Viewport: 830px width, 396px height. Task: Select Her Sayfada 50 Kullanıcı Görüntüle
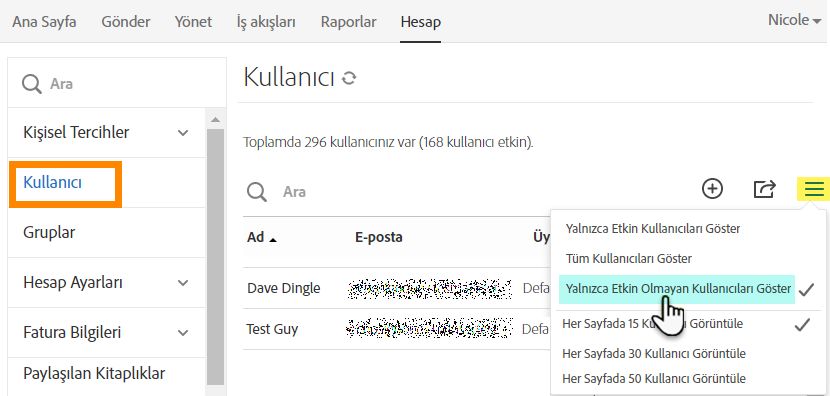click(x=654, y=379)
